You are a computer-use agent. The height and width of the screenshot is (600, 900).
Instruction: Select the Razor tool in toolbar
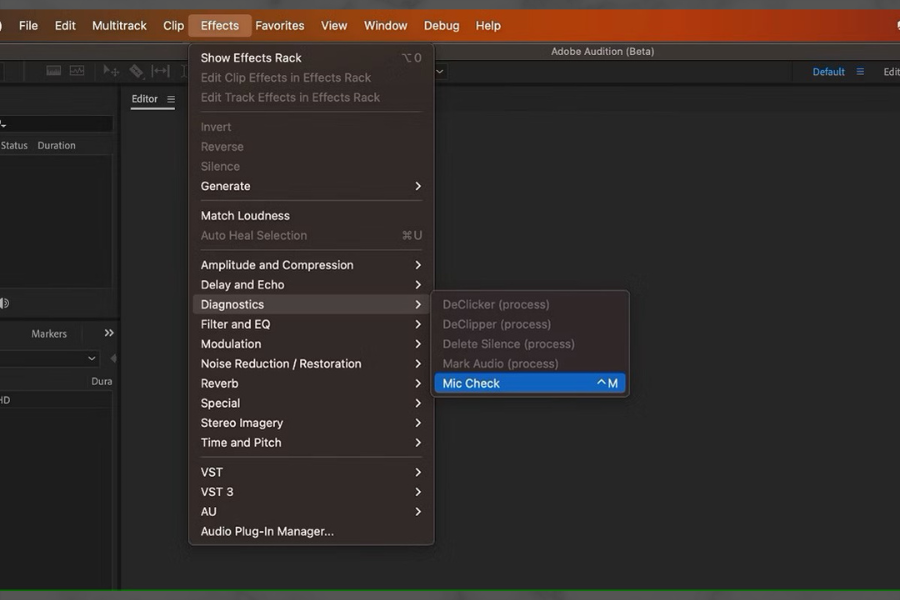pyautogui.click(x=136, y=71)
